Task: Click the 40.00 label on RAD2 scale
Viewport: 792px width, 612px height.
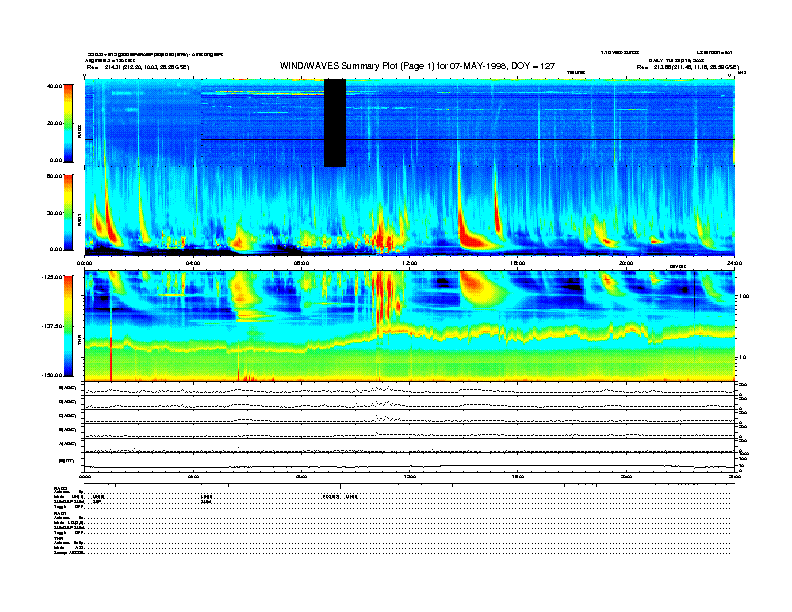Action: pos(56,86)
